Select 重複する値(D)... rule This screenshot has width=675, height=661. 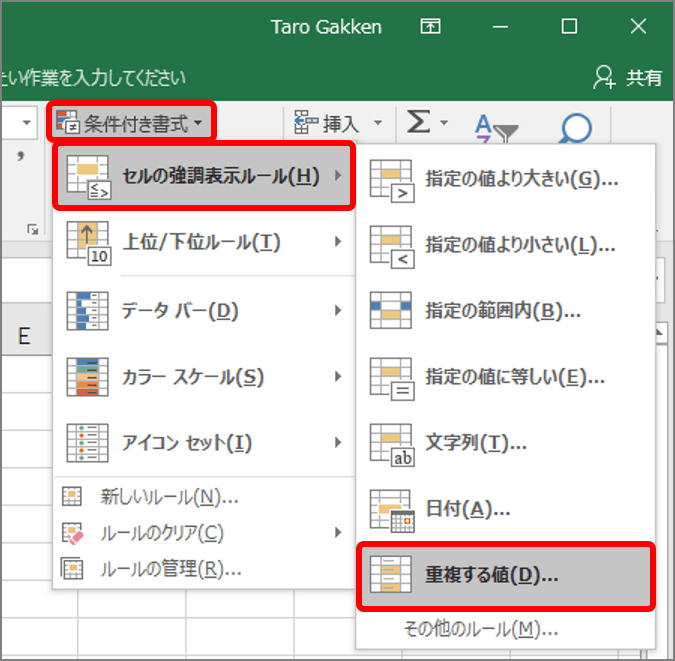coord(505,576)
